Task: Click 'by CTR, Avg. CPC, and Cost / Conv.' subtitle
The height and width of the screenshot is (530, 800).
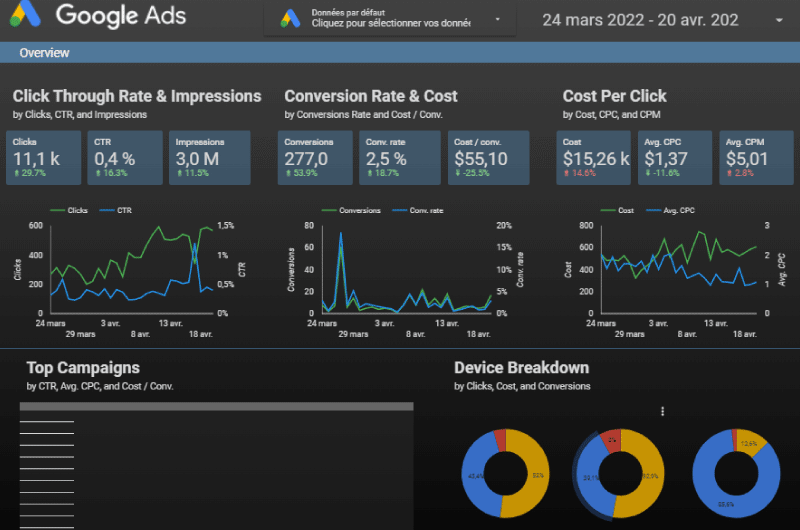Action: click(100, 387)
